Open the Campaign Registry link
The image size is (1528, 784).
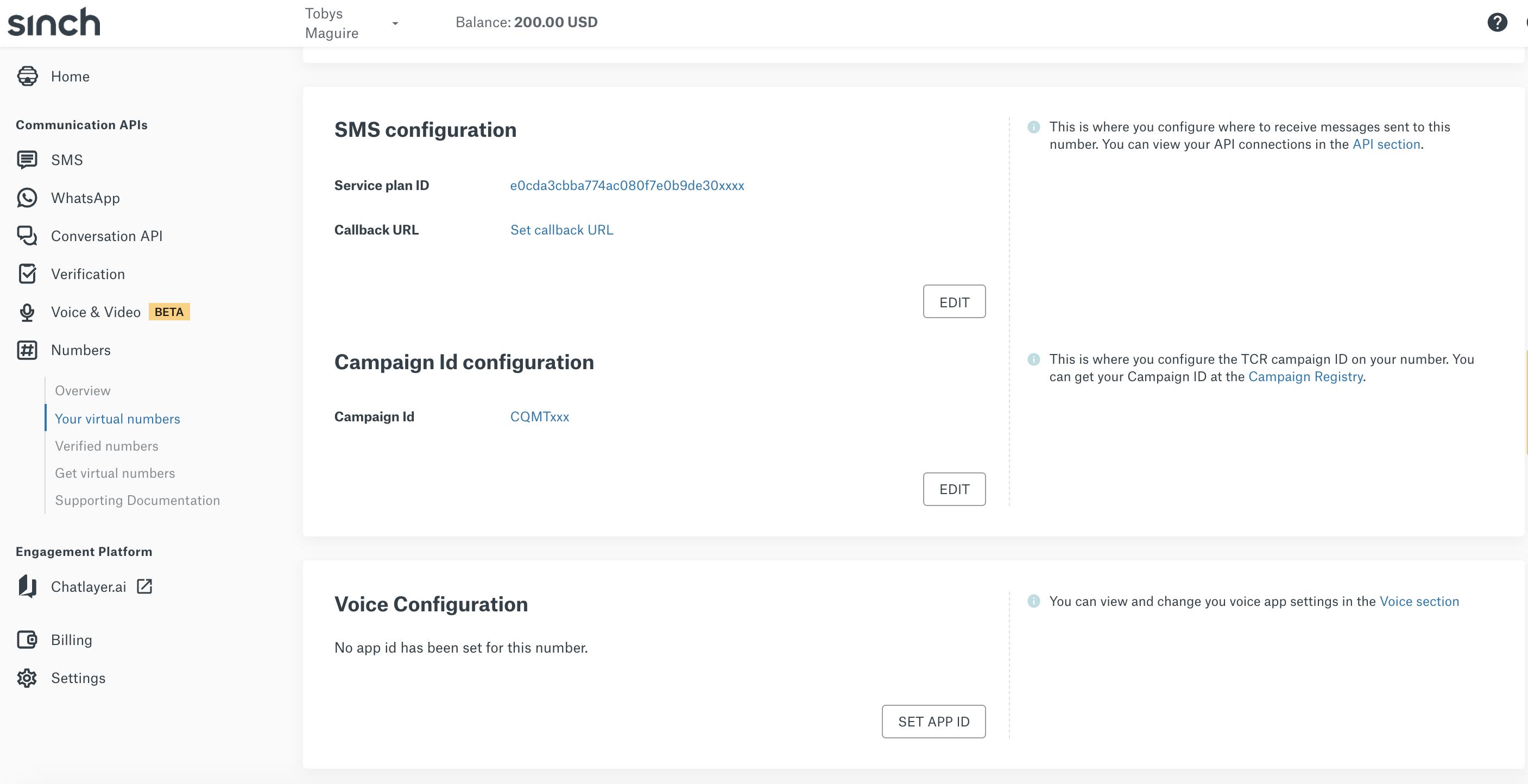[x=1305, y=377]
